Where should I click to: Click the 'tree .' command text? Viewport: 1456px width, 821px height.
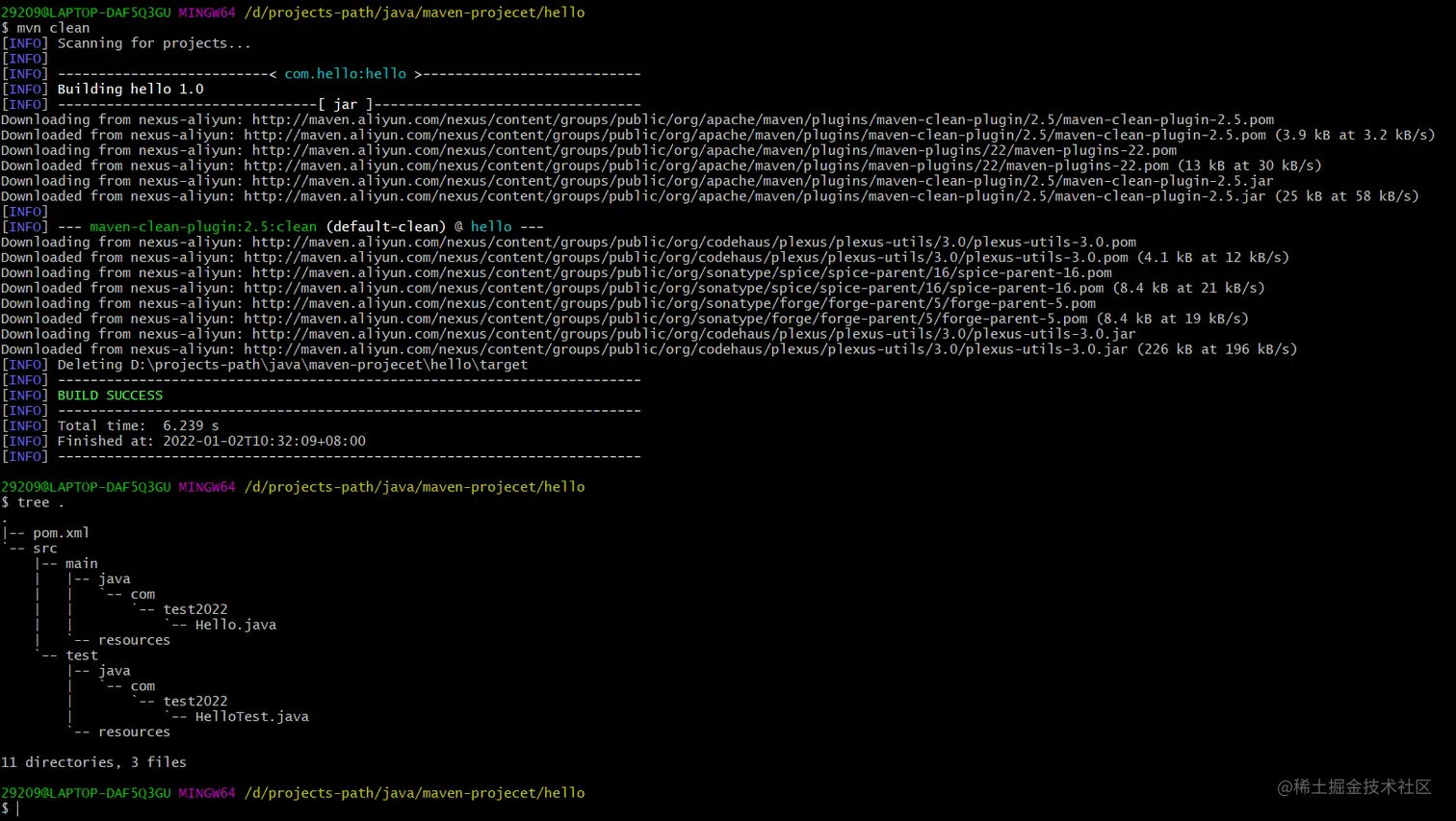40,502
